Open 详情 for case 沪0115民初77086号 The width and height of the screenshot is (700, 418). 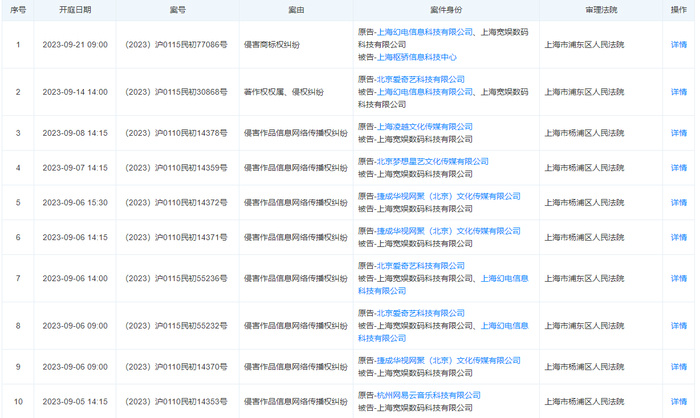pos(679,45)
